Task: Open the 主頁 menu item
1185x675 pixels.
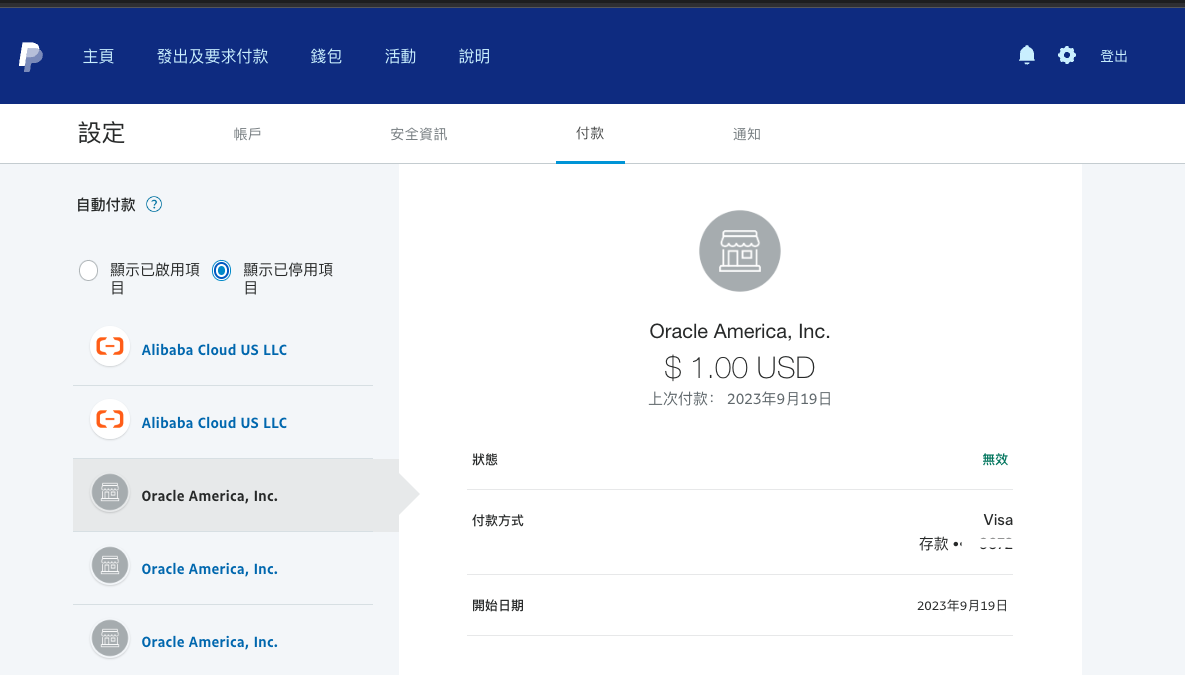Action: pyautogui.click(x=98, y=57)
